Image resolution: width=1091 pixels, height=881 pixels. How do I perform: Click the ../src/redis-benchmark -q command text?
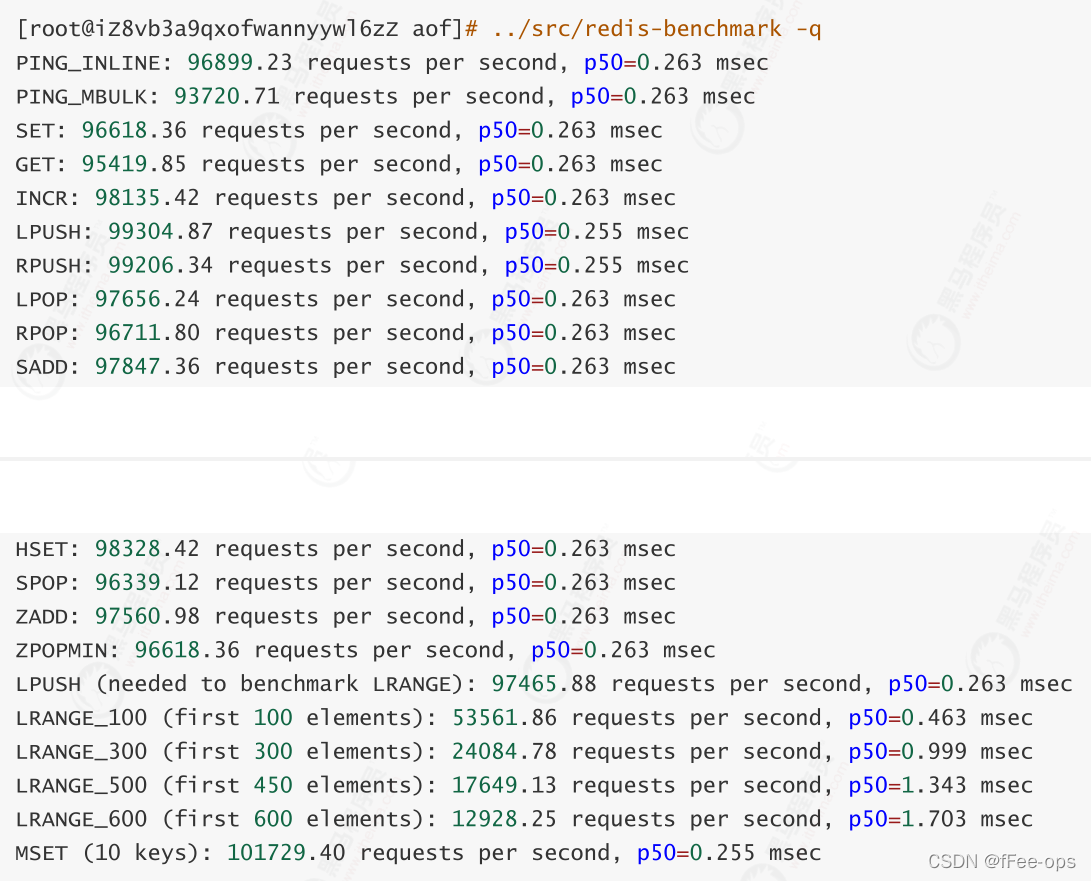[656, 29]
